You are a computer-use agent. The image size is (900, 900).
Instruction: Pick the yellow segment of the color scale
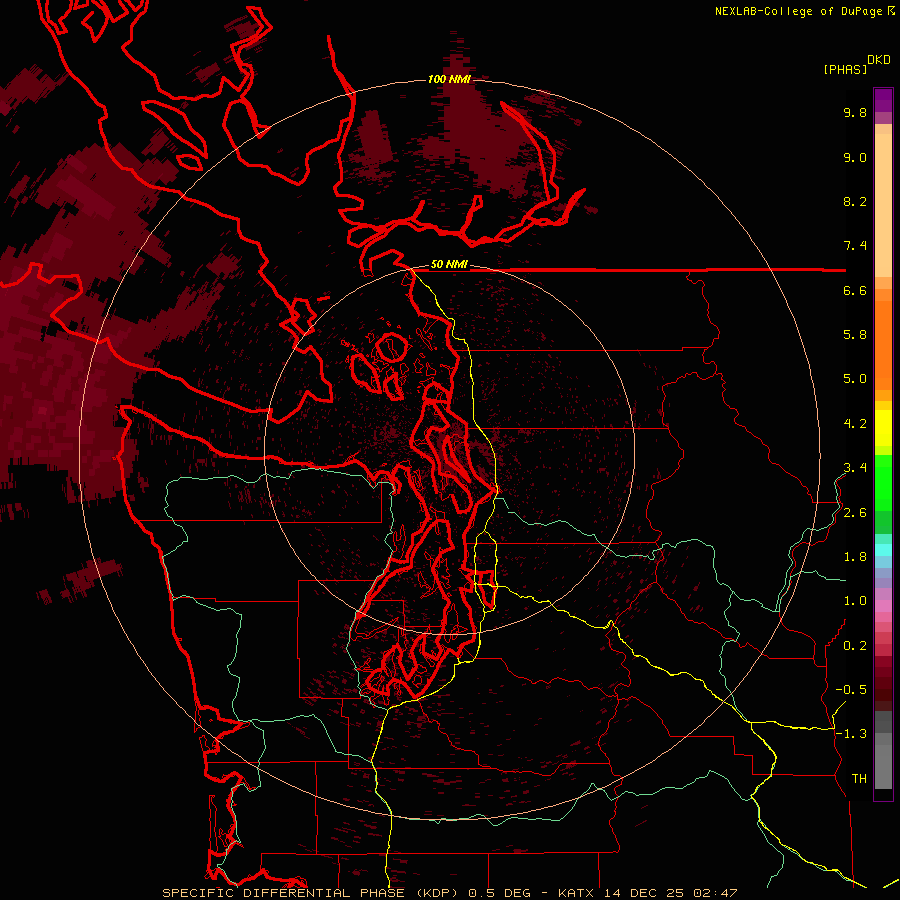coord(883,428)
